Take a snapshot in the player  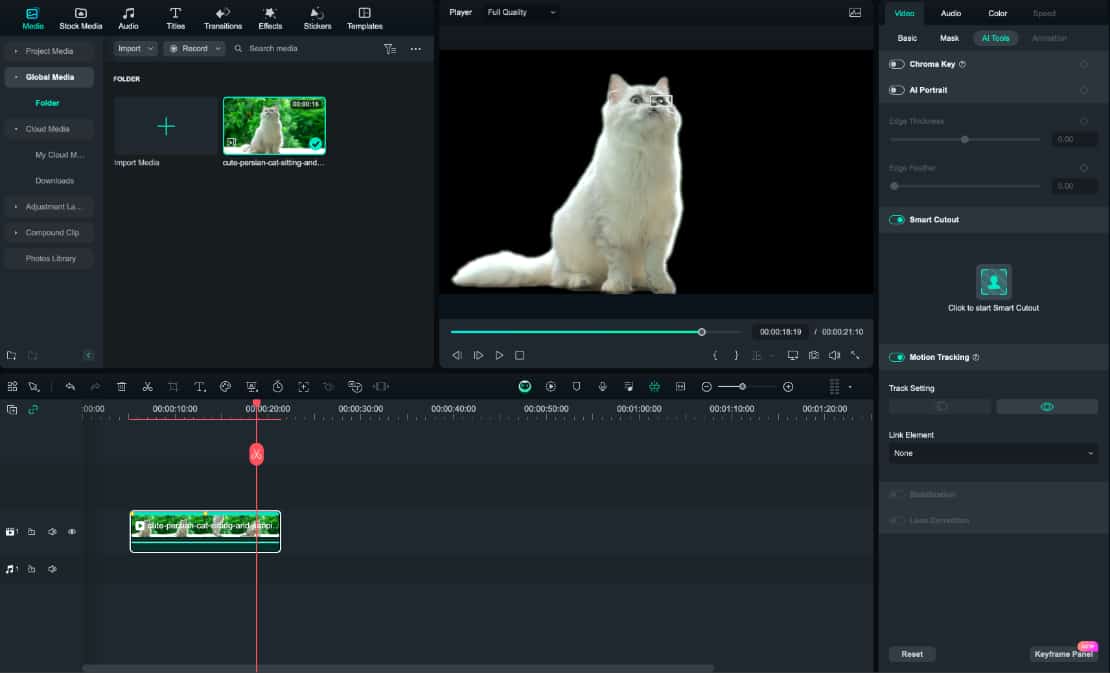point(812,354)
